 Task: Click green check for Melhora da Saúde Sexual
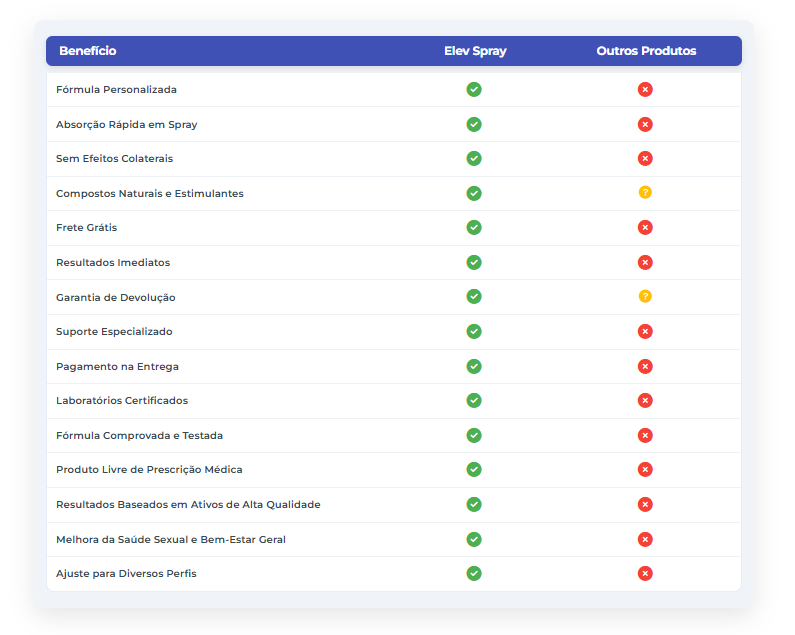coord(474,539)
